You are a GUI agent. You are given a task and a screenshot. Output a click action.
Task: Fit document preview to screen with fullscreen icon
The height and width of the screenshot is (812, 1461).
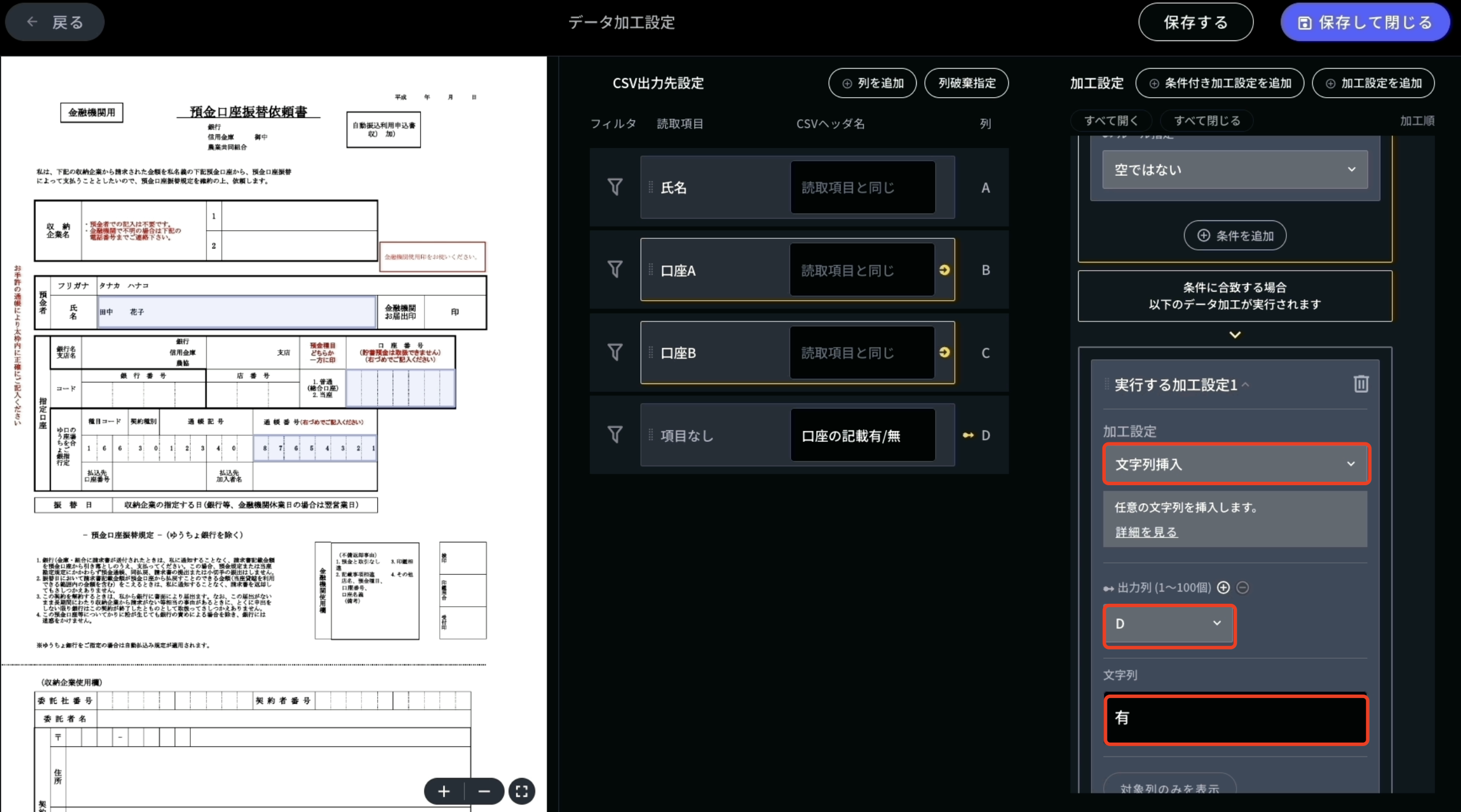coord(521,791)
